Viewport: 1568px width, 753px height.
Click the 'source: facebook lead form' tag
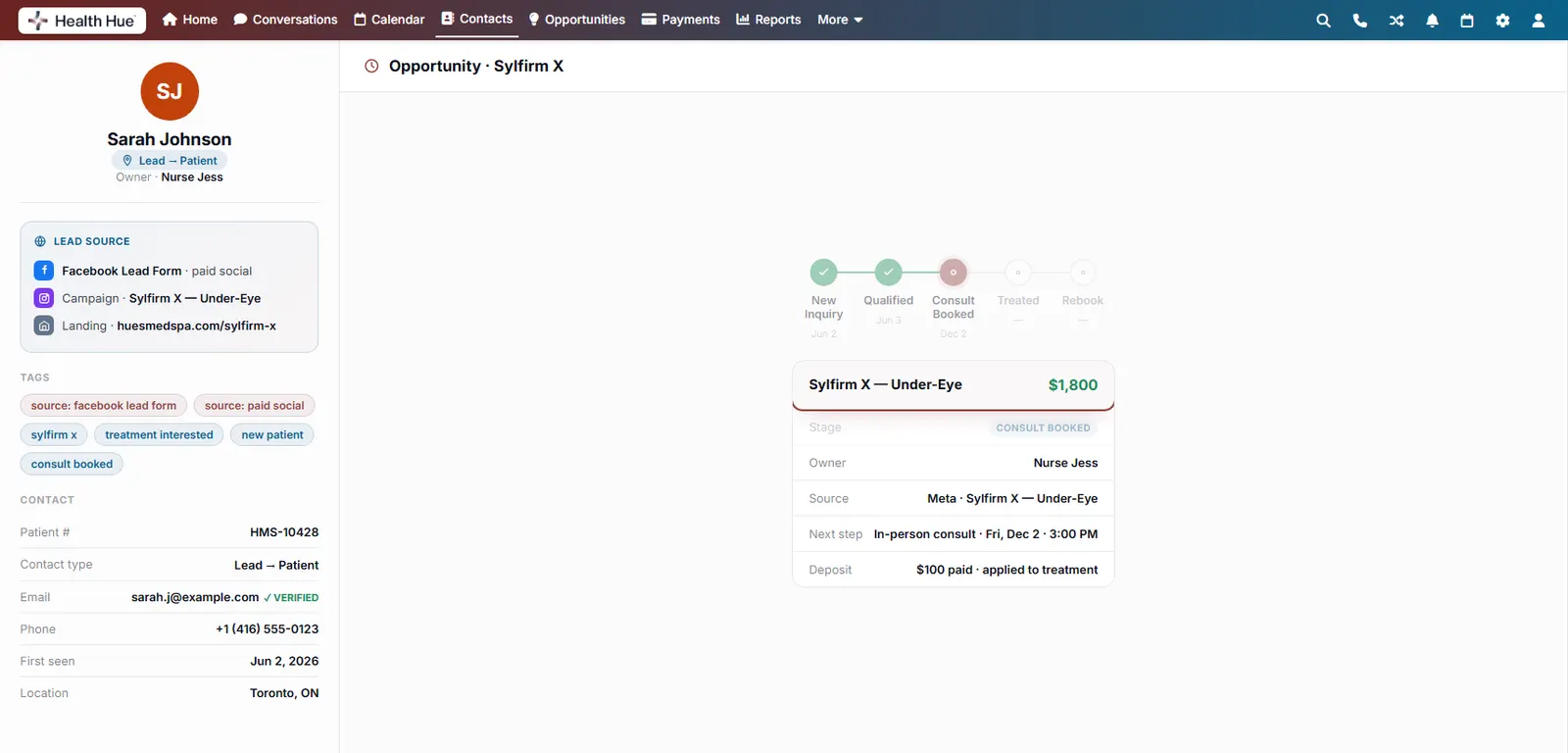click(104, 406)
